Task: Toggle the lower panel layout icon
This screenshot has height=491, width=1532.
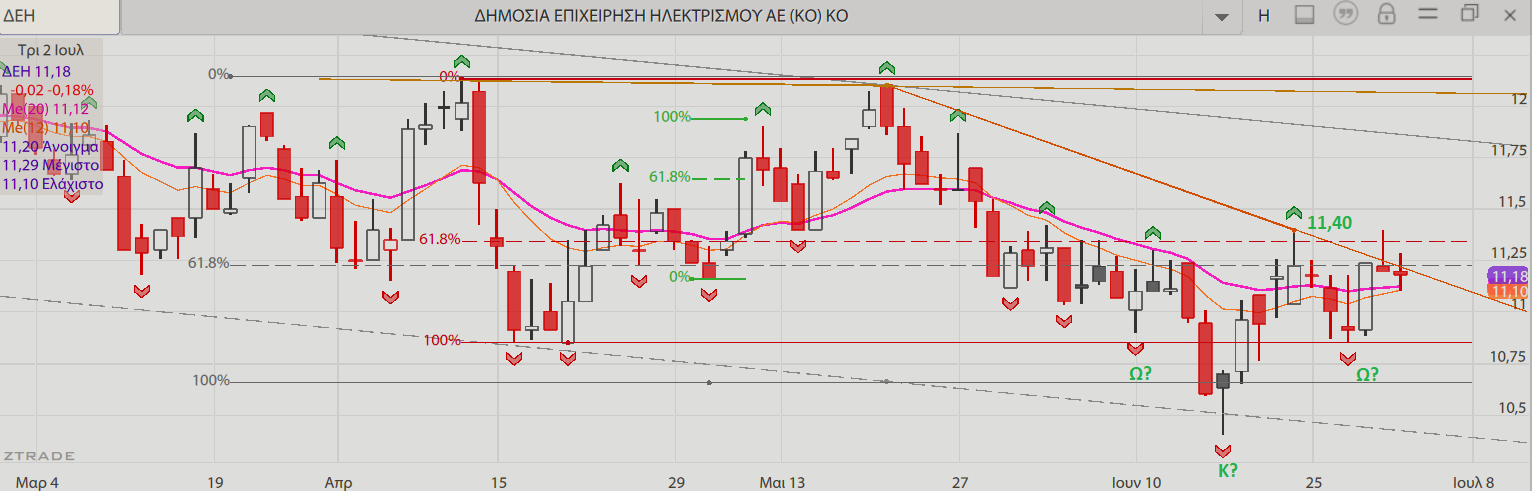Action: (x=1304, y=15)
